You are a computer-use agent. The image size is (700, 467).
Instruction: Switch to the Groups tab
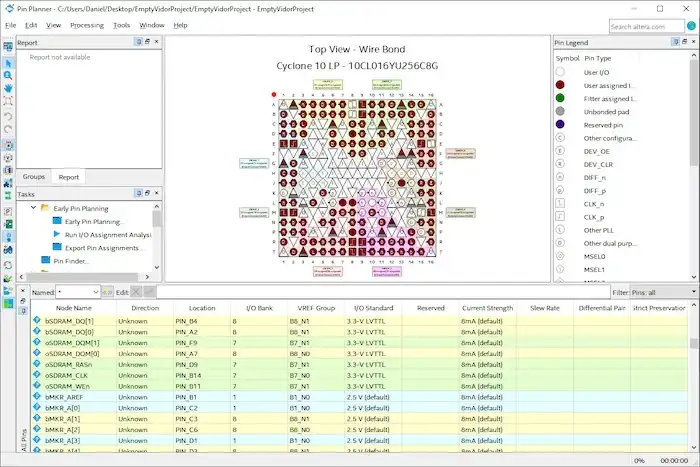tap(34, 176)
